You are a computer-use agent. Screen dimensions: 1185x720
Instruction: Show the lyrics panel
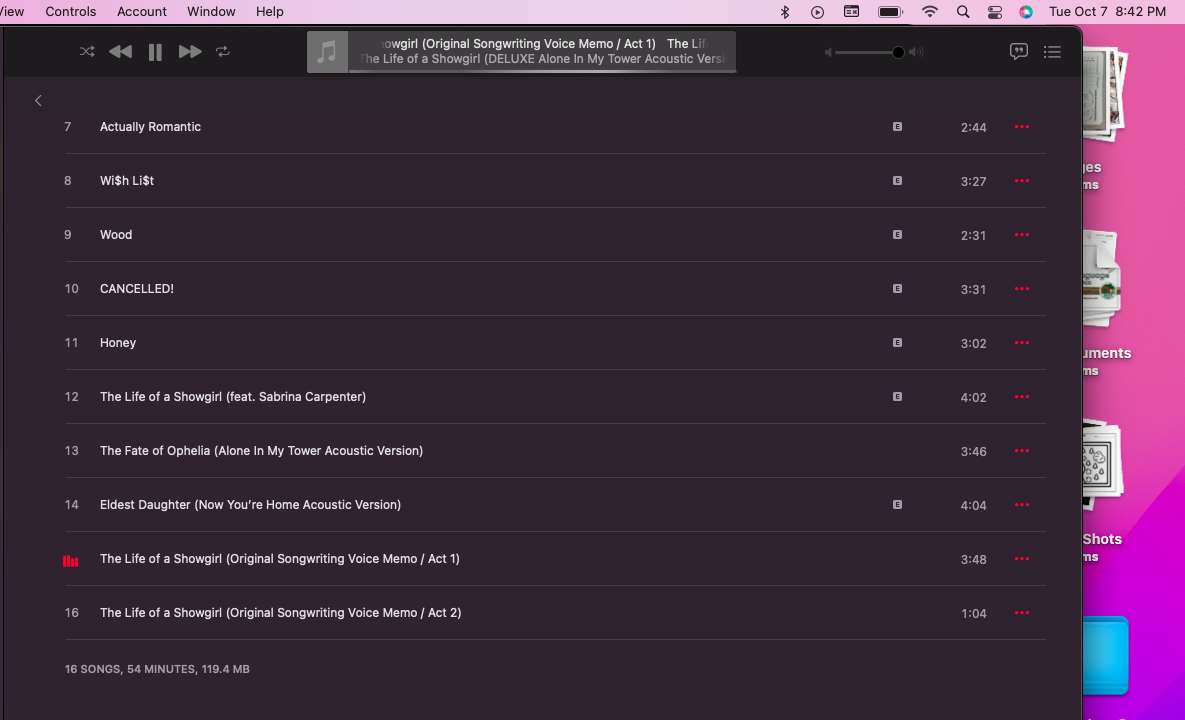coord(1018,51)
